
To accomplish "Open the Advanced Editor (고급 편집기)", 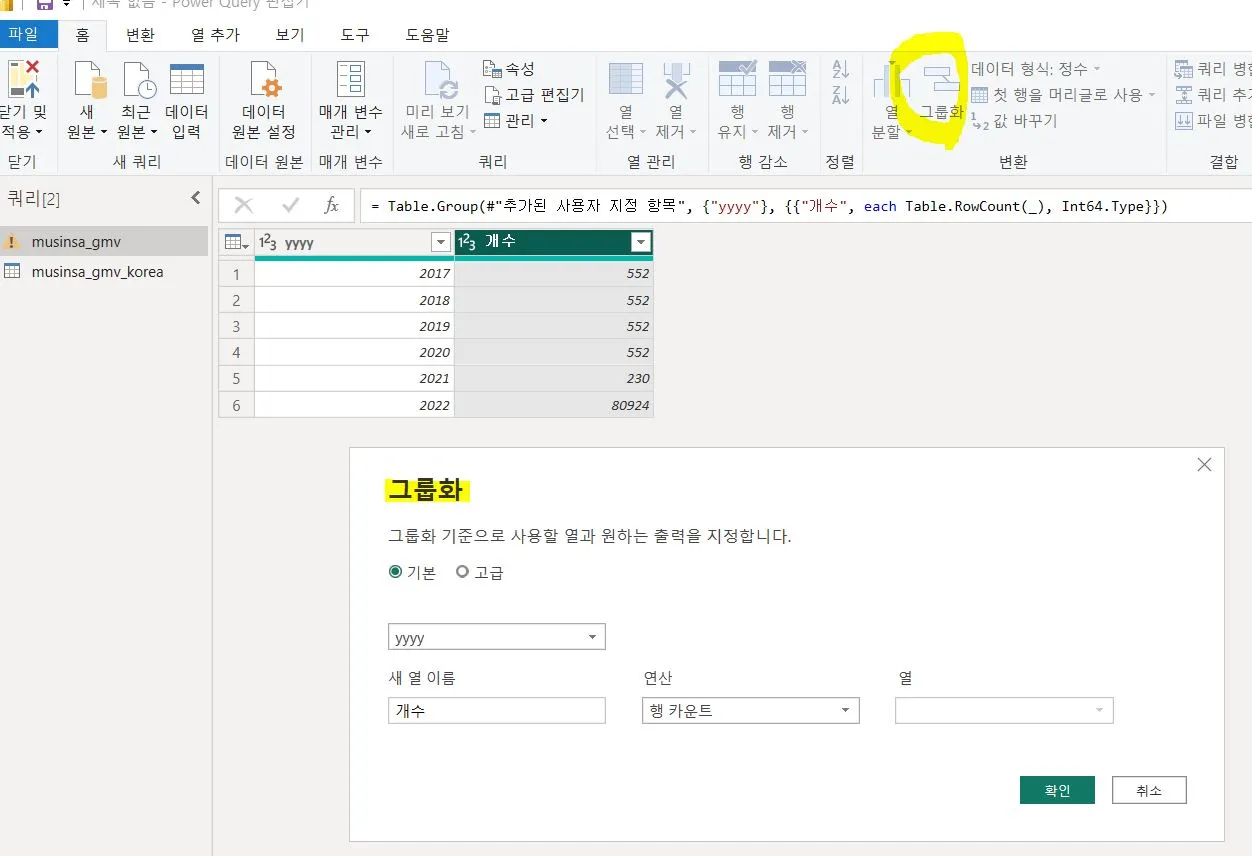I will pos(533,95).
